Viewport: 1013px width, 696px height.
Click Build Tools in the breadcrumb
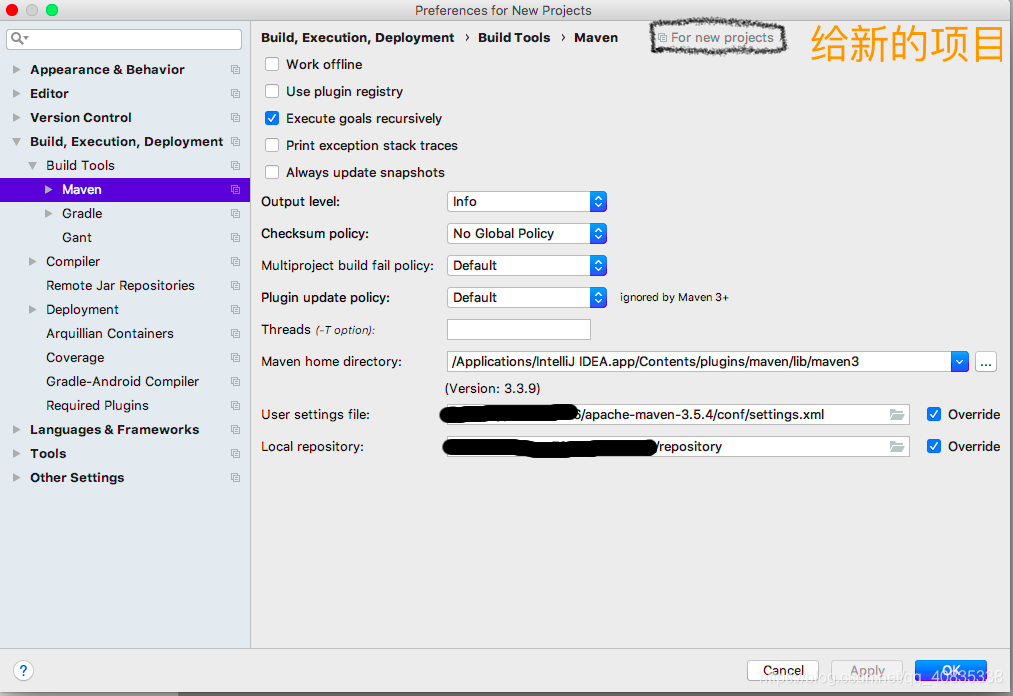coord(514,37)
